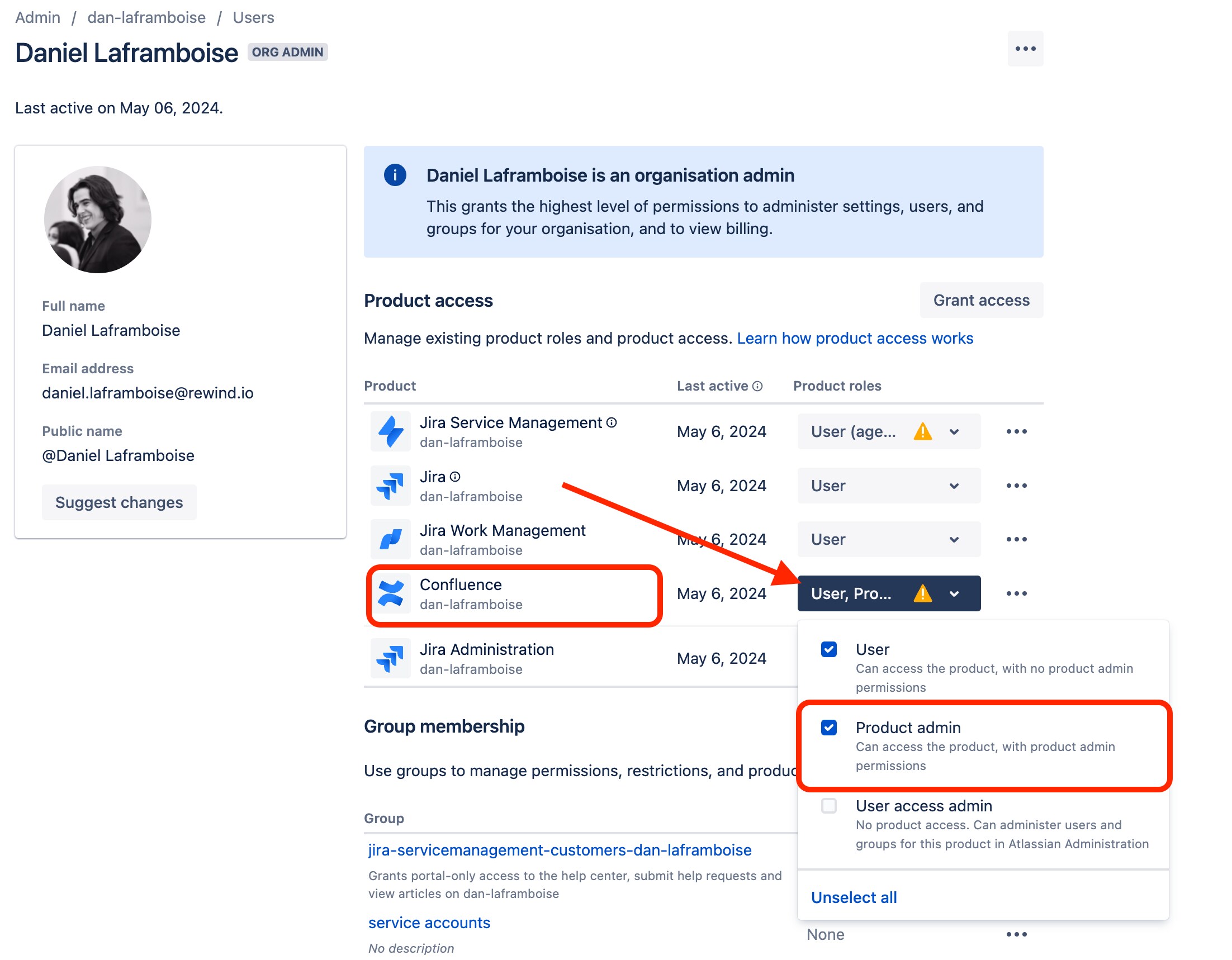Open more actions for Confluence row
Screen dimensions: 1232x960
pos(1016,594)
